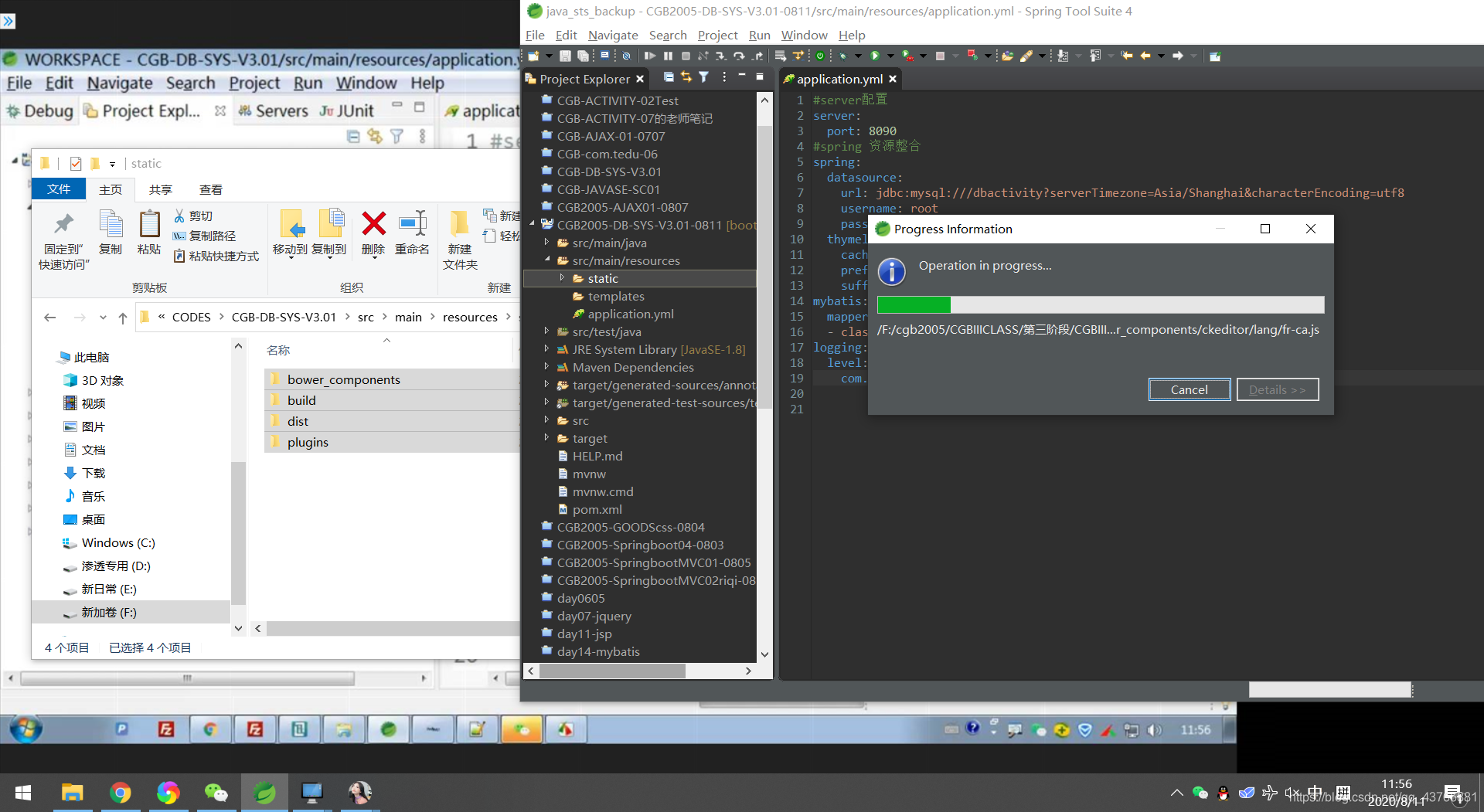Select the plugins folder in file list
Viewport: 1484px width, 812px height.
pyautogui.click(x=391, y=442)
